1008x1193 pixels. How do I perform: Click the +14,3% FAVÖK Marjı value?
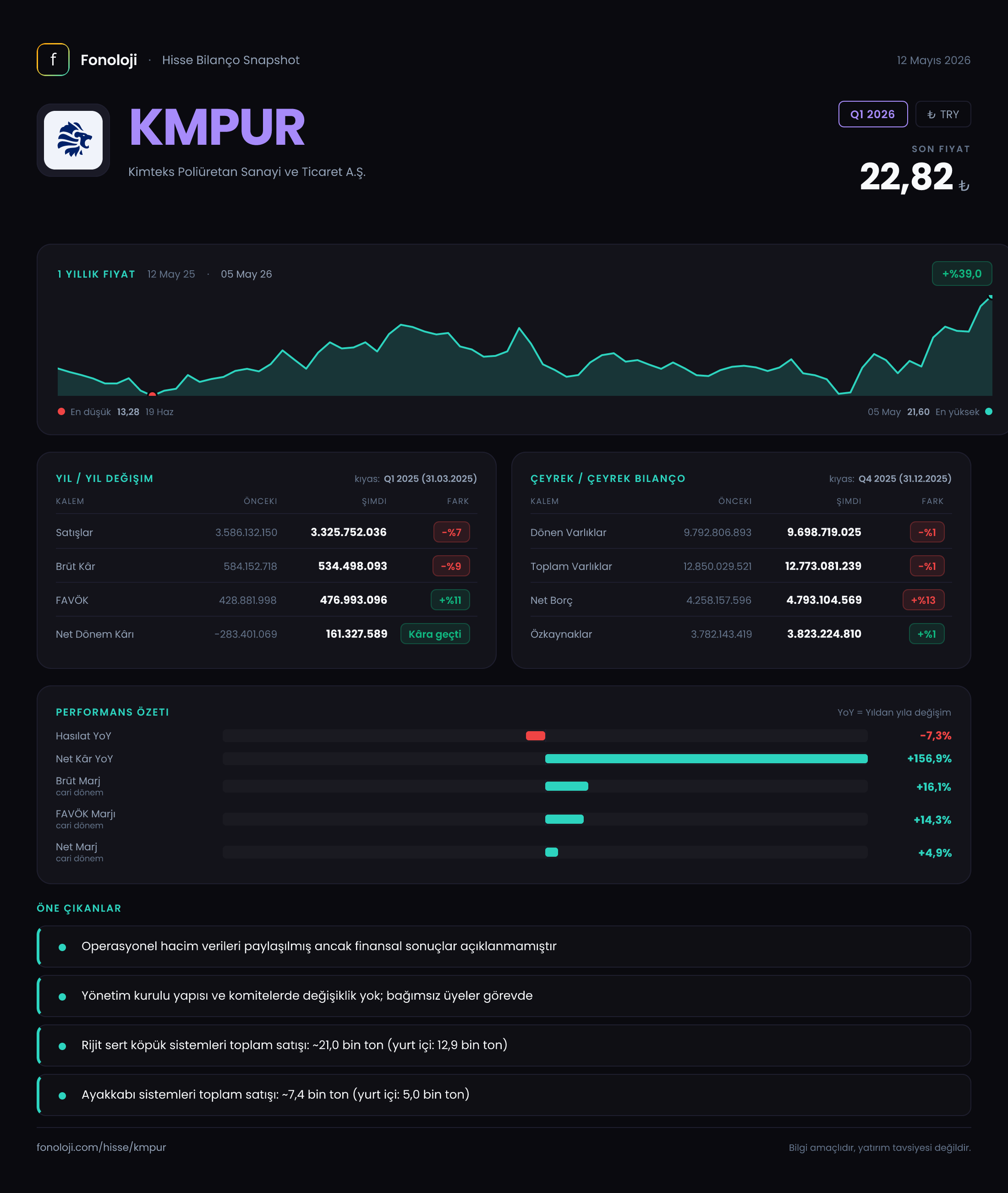932,819
